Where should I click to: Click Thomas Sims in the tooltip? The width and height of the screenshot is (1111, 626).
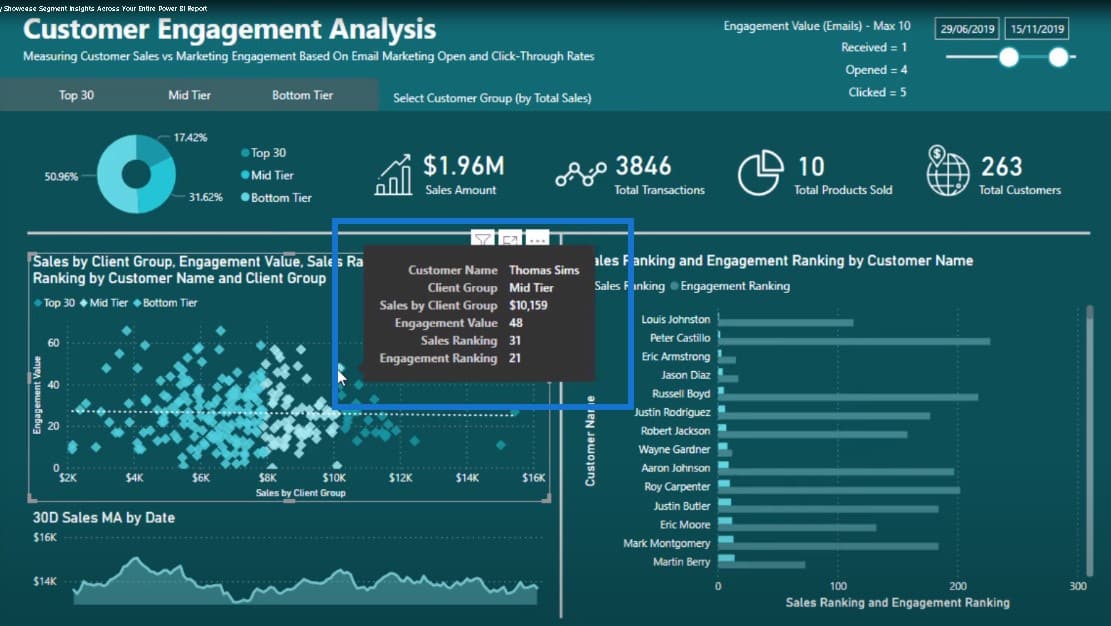pos(543,270)
